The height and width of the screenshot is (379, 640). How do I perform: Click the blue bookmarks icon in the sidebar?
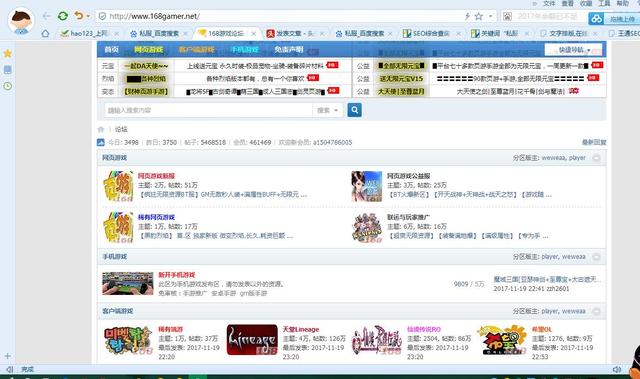7,70
